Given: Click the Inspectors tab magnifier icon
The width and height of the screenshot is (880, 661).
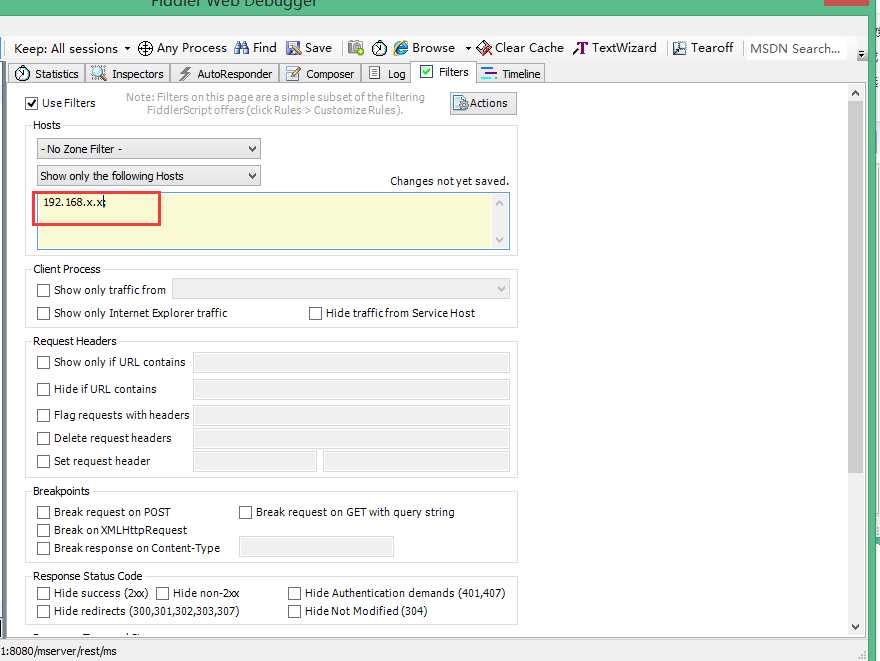Looking at the screenshot, I should [x=99, y=74].
